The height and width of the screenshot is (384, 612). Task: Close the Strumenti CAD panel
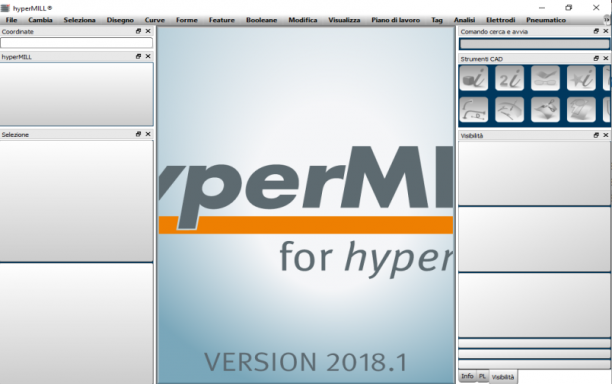pyautogui.click(x=606, y=58)
